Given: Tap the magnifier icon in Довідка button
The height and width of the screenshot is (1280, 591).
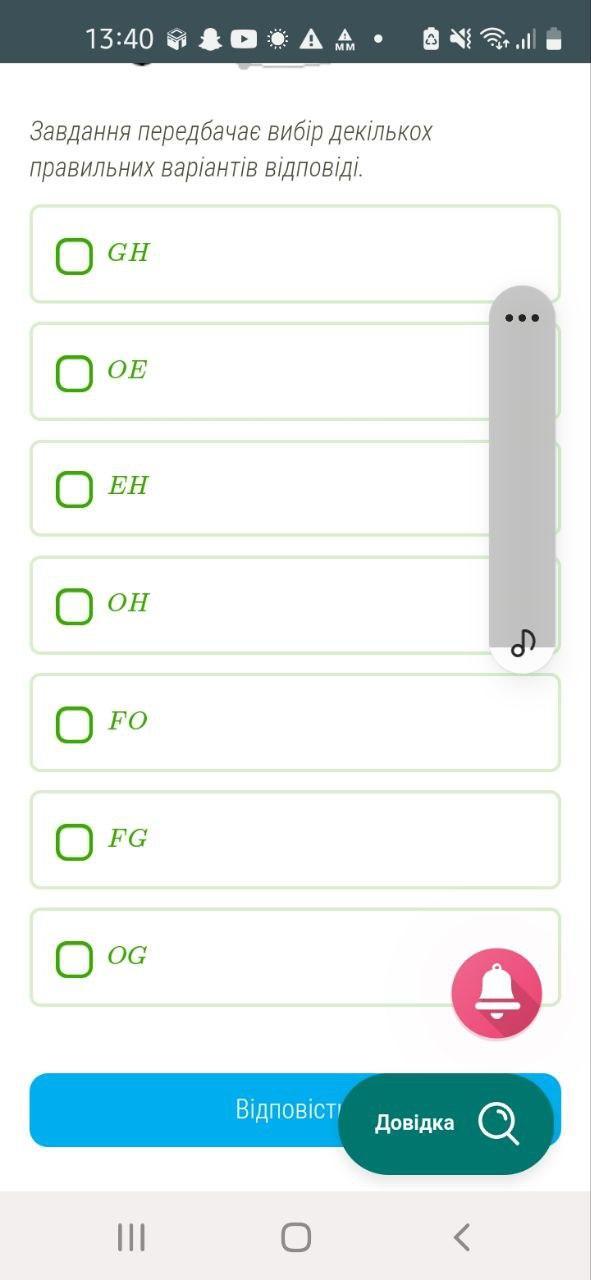Looking at the screenshot, I should pos(499,1123).
